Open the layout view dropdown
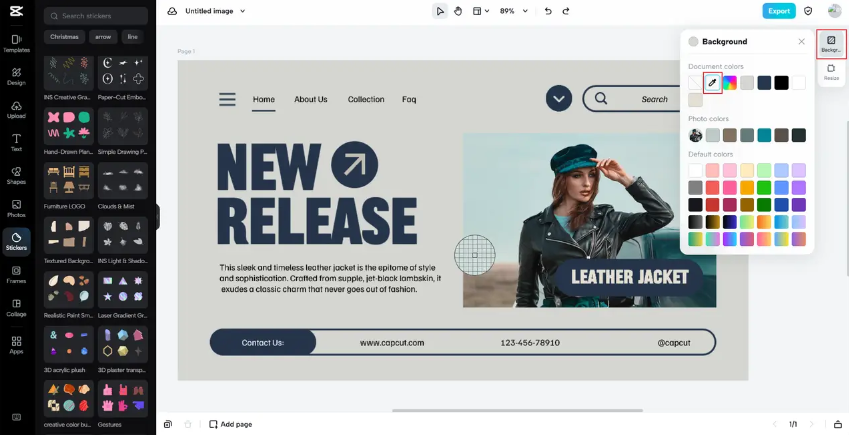This screenshot has height=435, width=849. (x=481, y=11)
